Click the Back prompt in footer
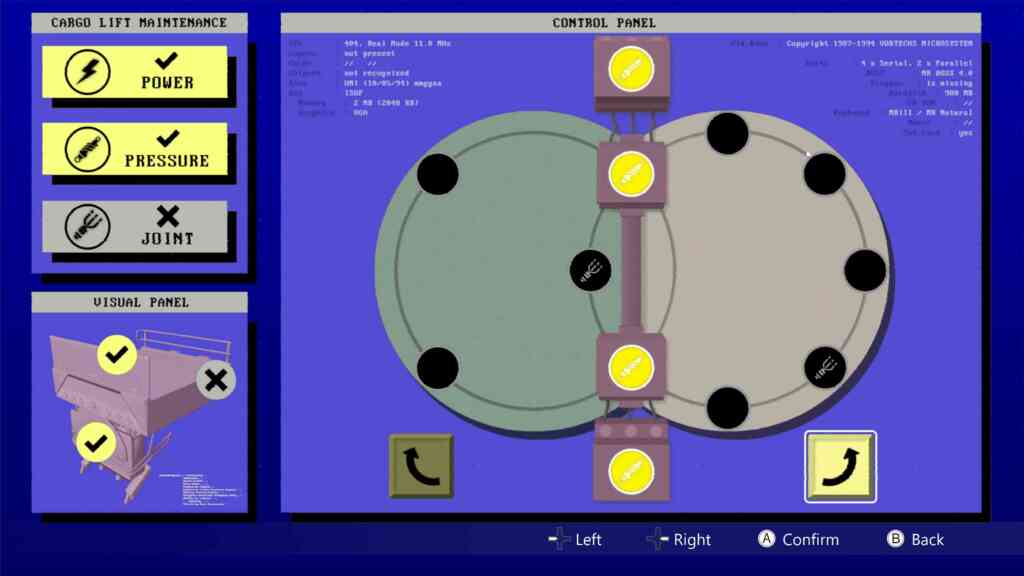The image size is (1024, 576). (916, 539)
